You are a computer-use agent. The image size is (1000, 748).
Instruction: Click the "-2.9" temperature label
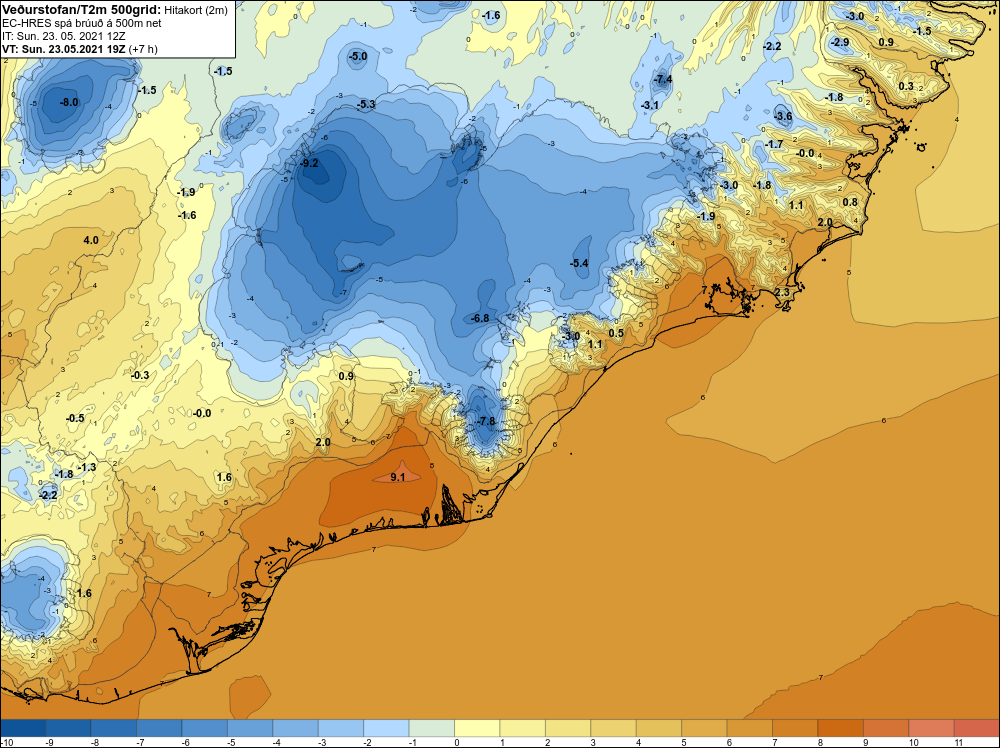840,42
